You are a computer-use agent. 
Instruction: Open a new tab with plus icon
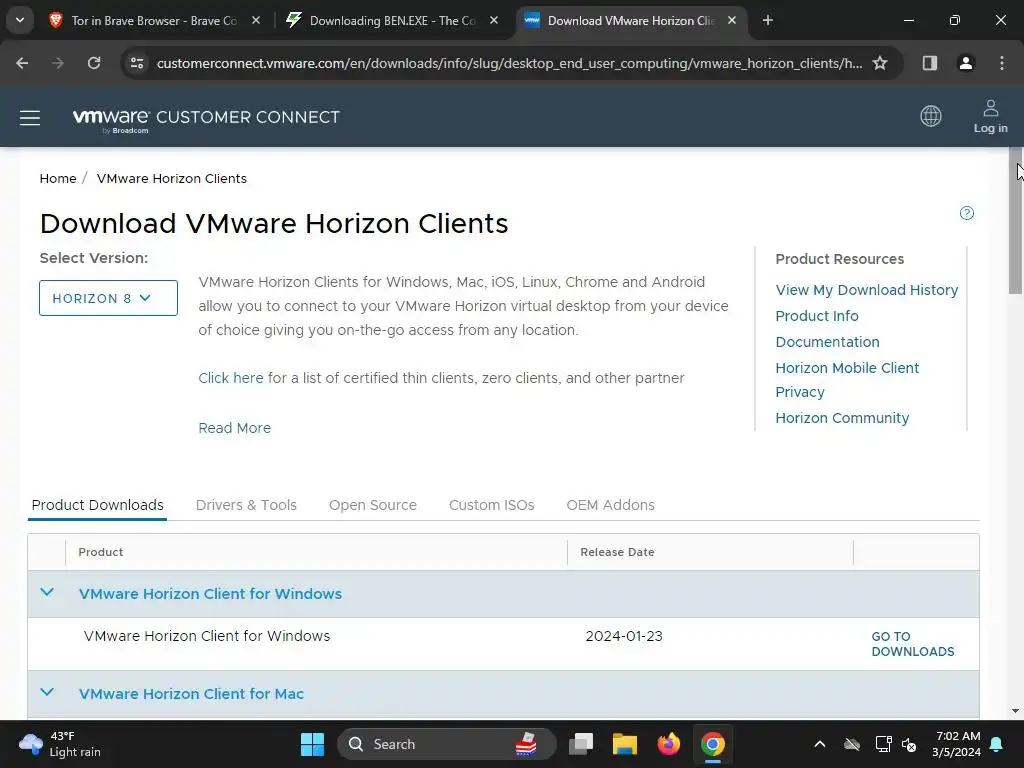767,21
